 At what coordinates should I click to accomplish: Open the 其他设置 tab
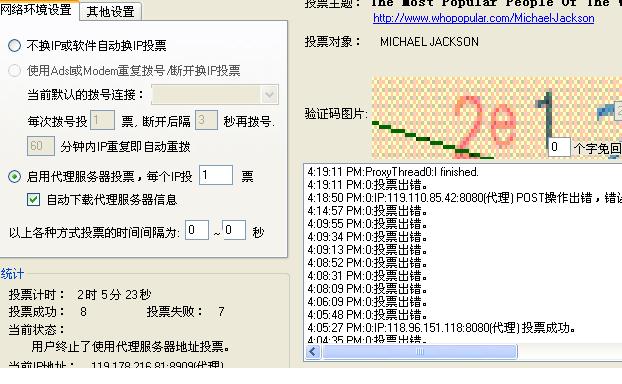tap(110, 12)
